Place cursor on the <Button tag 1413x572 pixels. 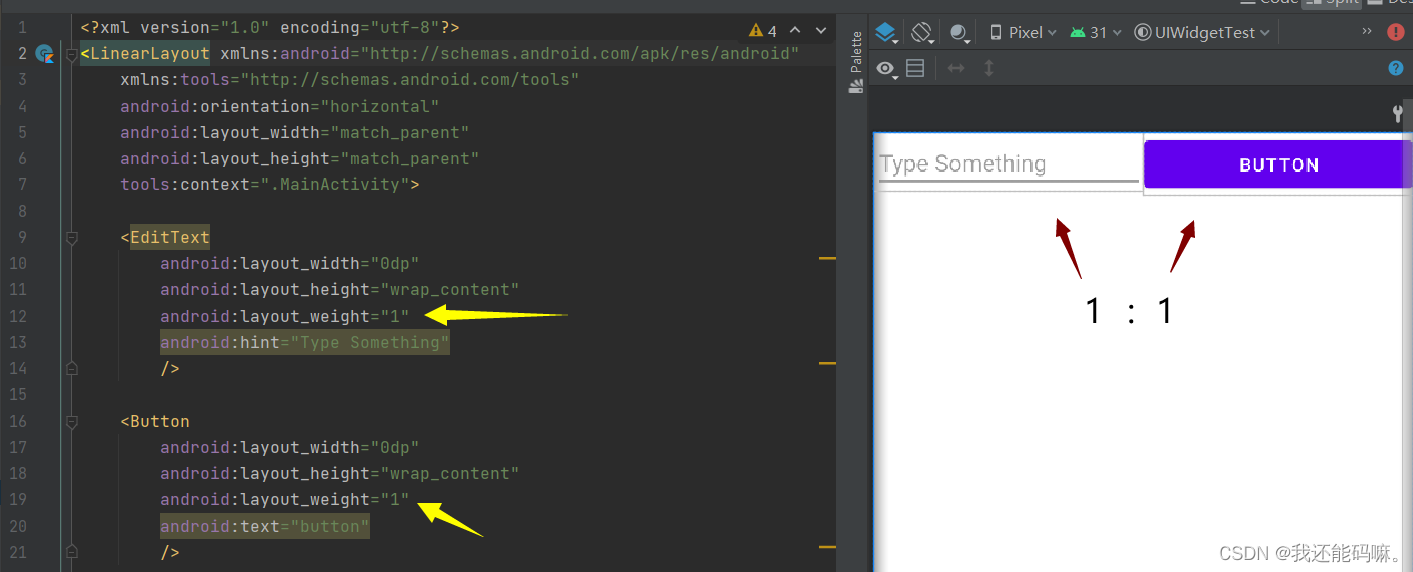click(x=155, y=421)
